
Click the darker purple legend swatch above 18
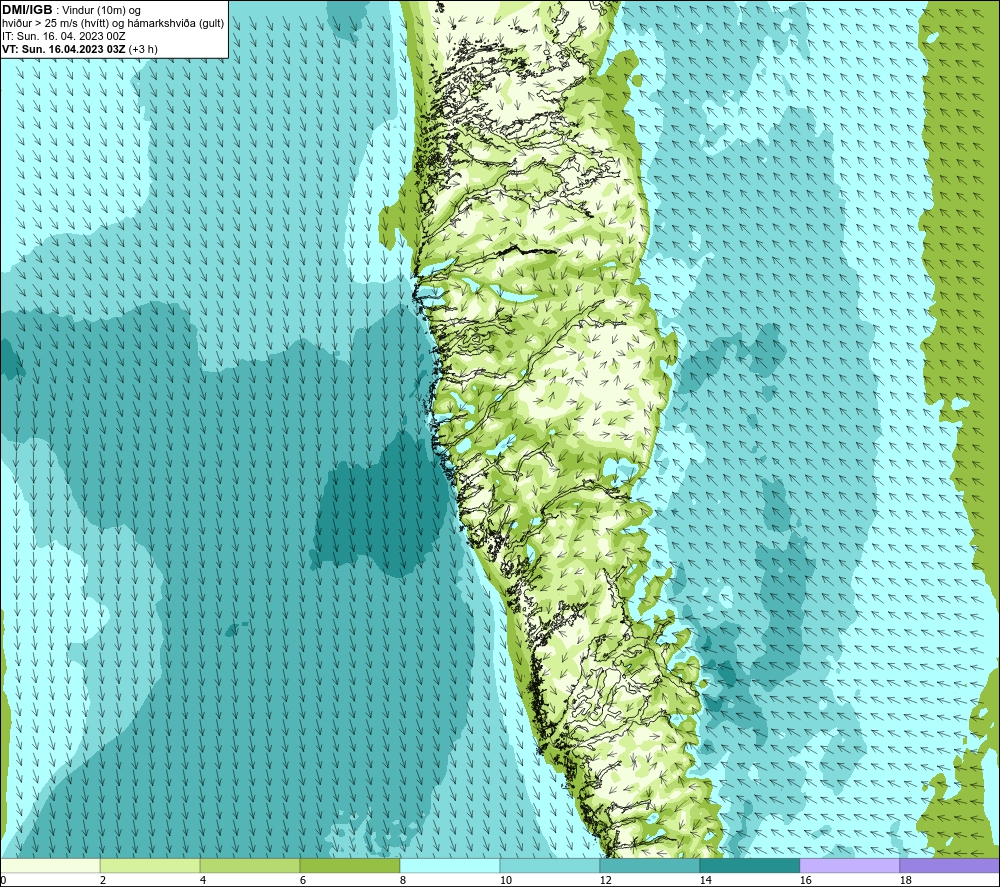[949, 865]
